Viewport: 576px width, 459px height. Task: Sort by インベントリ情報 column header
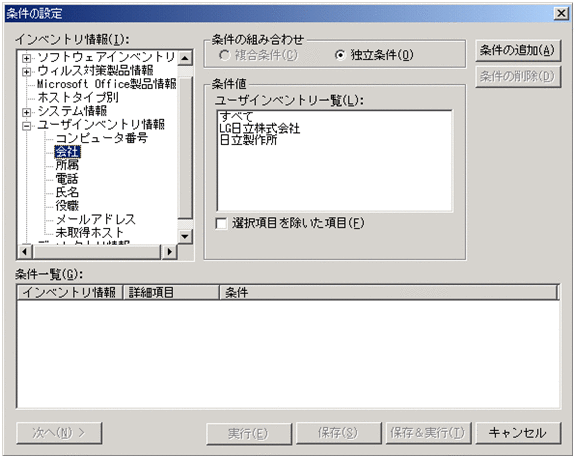(x=70, y=293)
